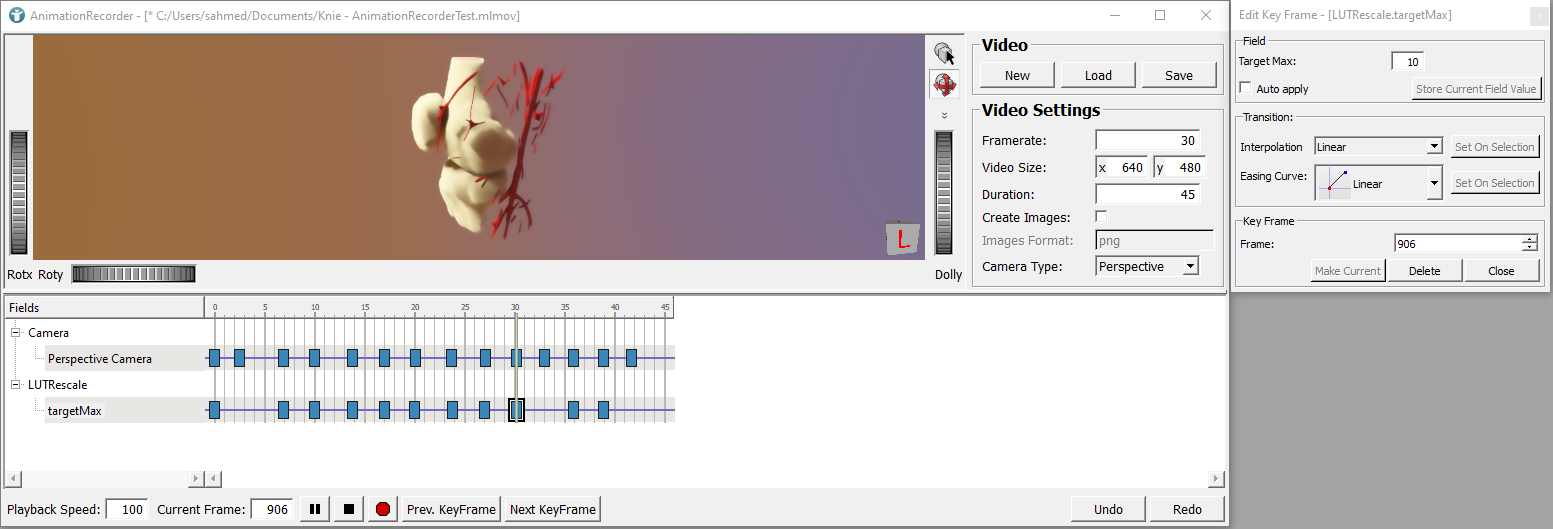Click the AnimationRecorder app icon in title bar
Viewport: 1553px width, 529px height.
coord(16,16)
